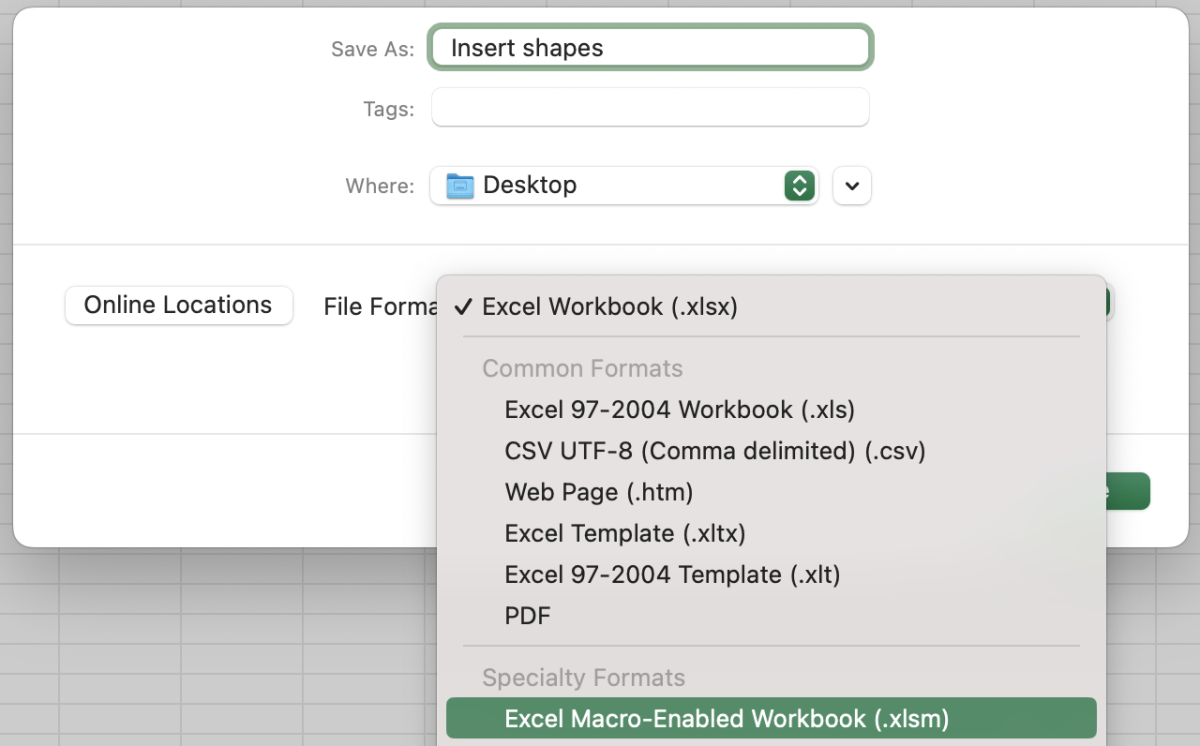1200x746 pixels.
Task: Open Online Locations
Action: pyautogui.click(x=178, y=305)
